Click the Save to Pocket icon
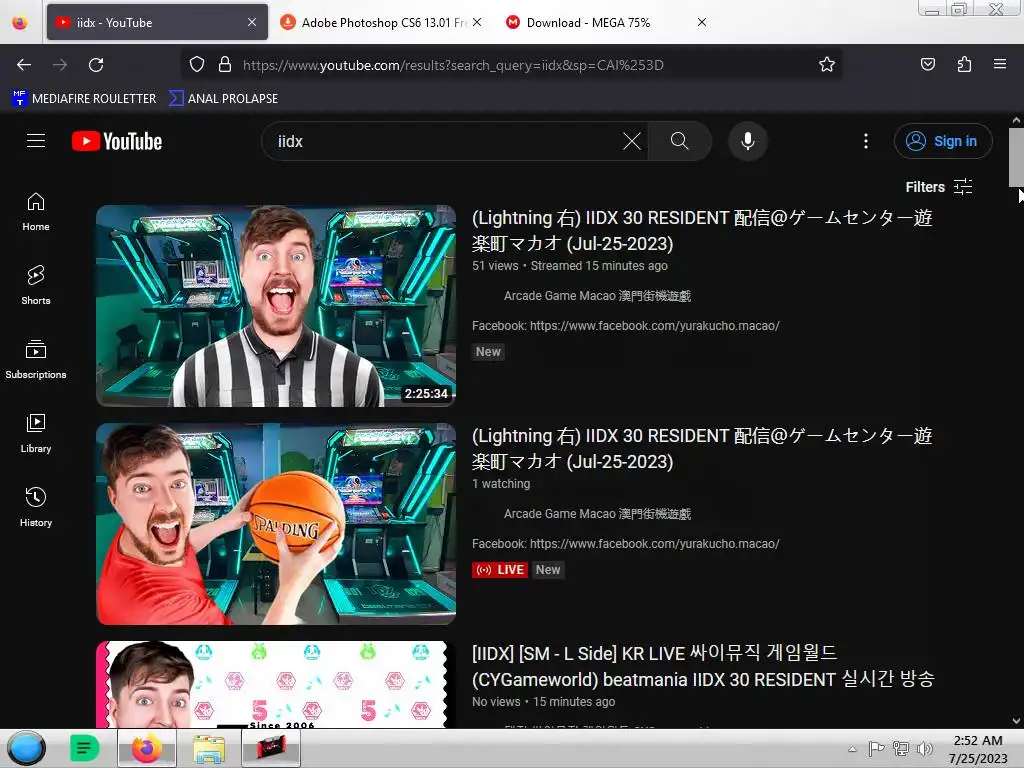The height and width of the screenshot is (768, 1024). (x=927, y=65)
